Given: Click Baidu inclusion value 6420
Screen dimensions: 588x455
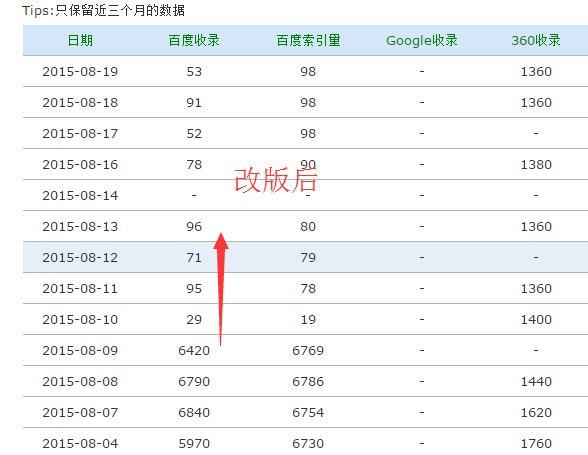Looking at the screenshot, I should click(194, 350).
